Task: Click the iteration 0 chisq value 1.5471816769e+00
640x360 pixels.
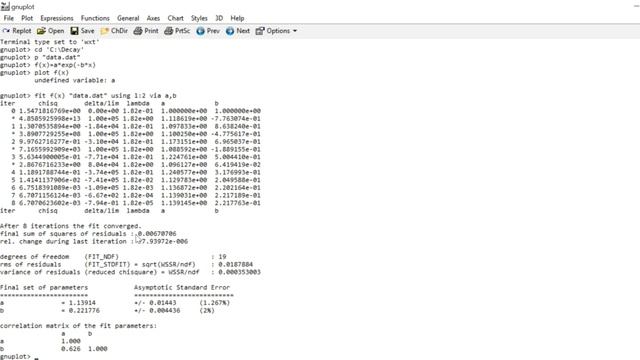Action: 50,111
